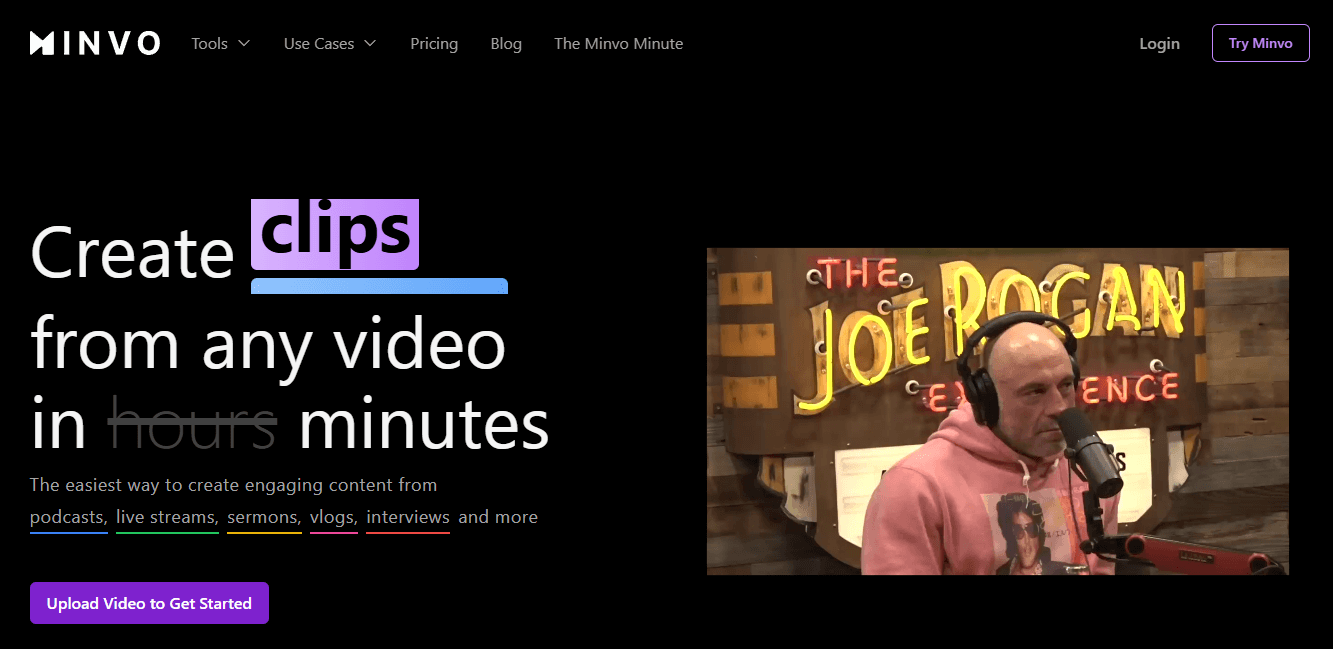Viewport: 1333px width, 649px height.
Task: Click the Joe Rogan video preview
Action: [x=997, y=412]
